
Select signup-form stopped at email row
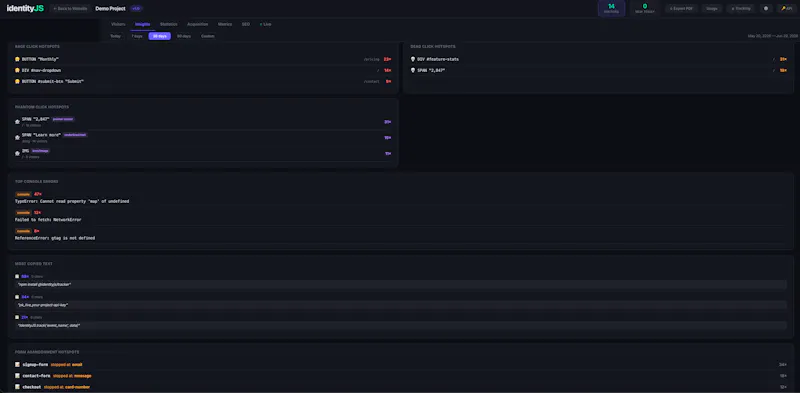click(x=401, y=365)
